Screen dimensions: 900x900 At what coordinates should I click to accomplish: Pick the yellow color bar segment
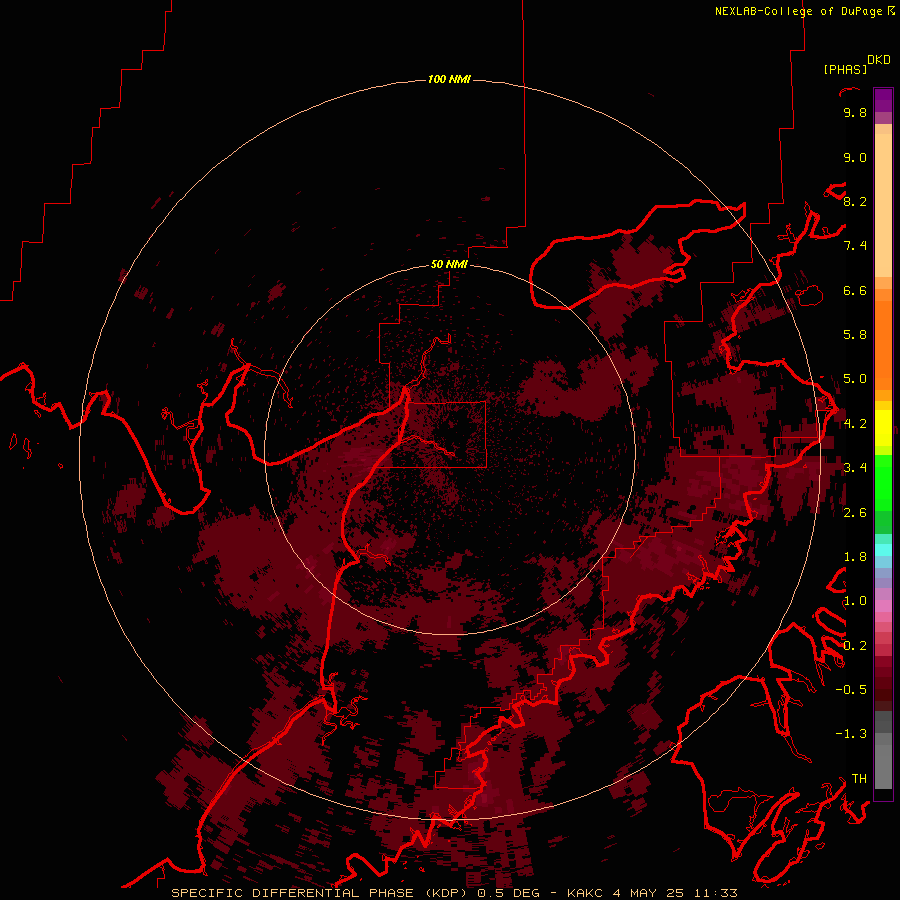click(883, 427)
